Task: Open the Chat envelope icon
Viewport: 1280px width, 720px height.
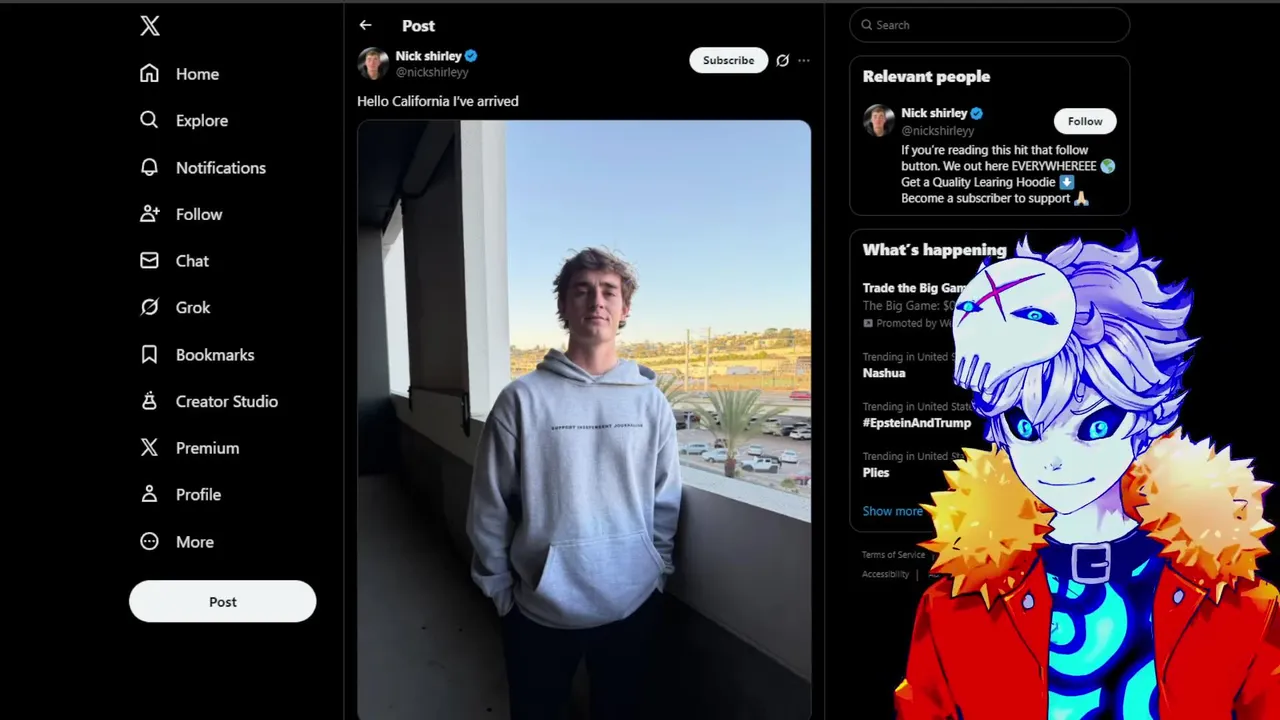Action: [149, 260]
